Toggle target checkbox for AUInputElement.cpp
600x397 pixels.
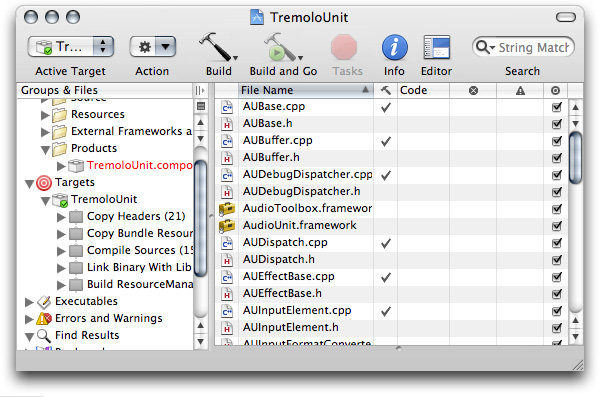pos(557,311)
